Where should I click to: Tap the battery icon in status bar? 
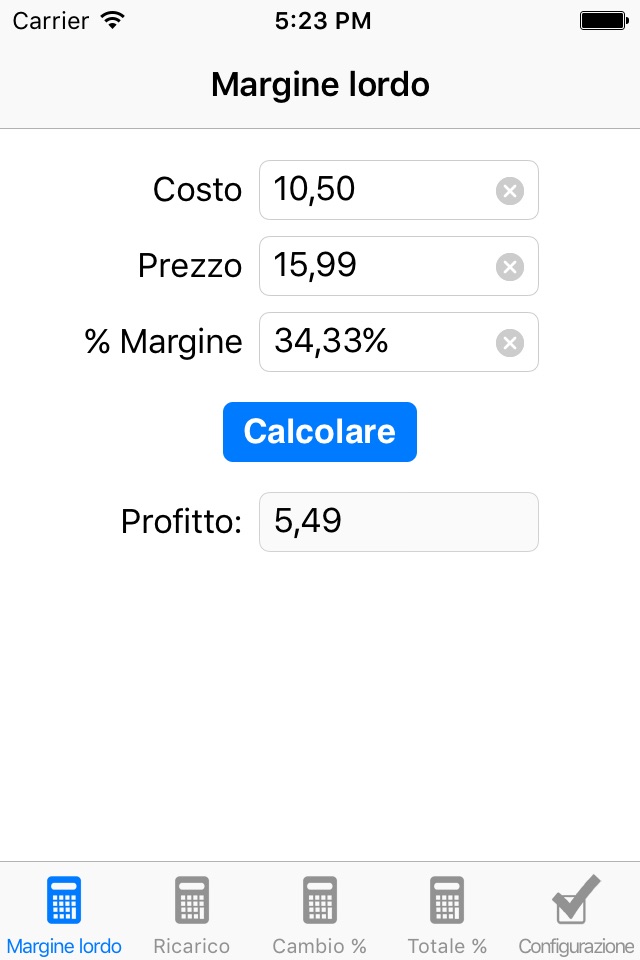(x=602, y=20)
